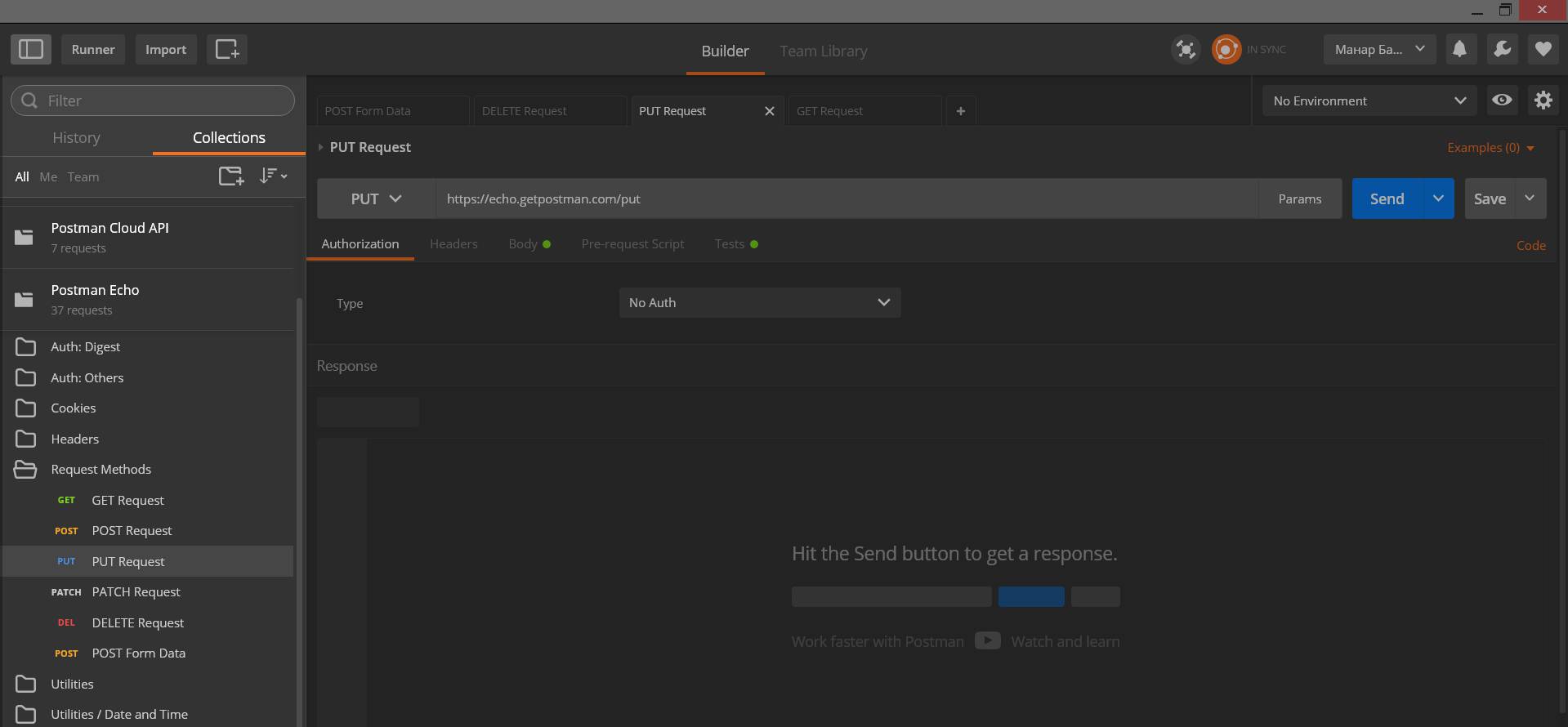Screen dimensions: 1568x727
Task: Click the orange IN SYNC status icon
Action: click(1226, 49)
